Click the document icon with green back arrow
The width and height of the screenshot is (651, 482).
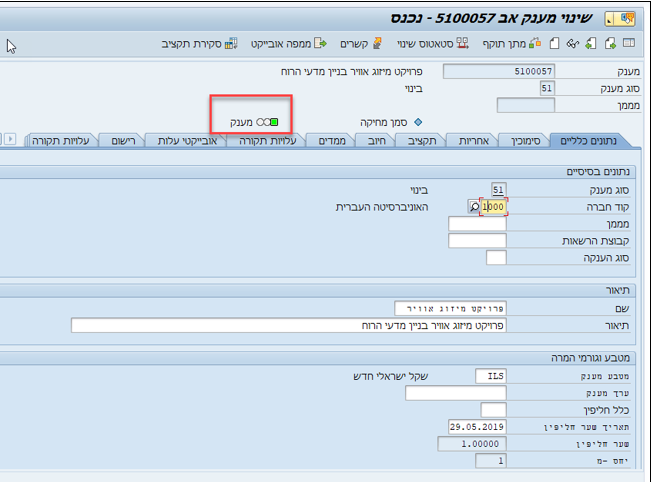(x=591, y=43)
